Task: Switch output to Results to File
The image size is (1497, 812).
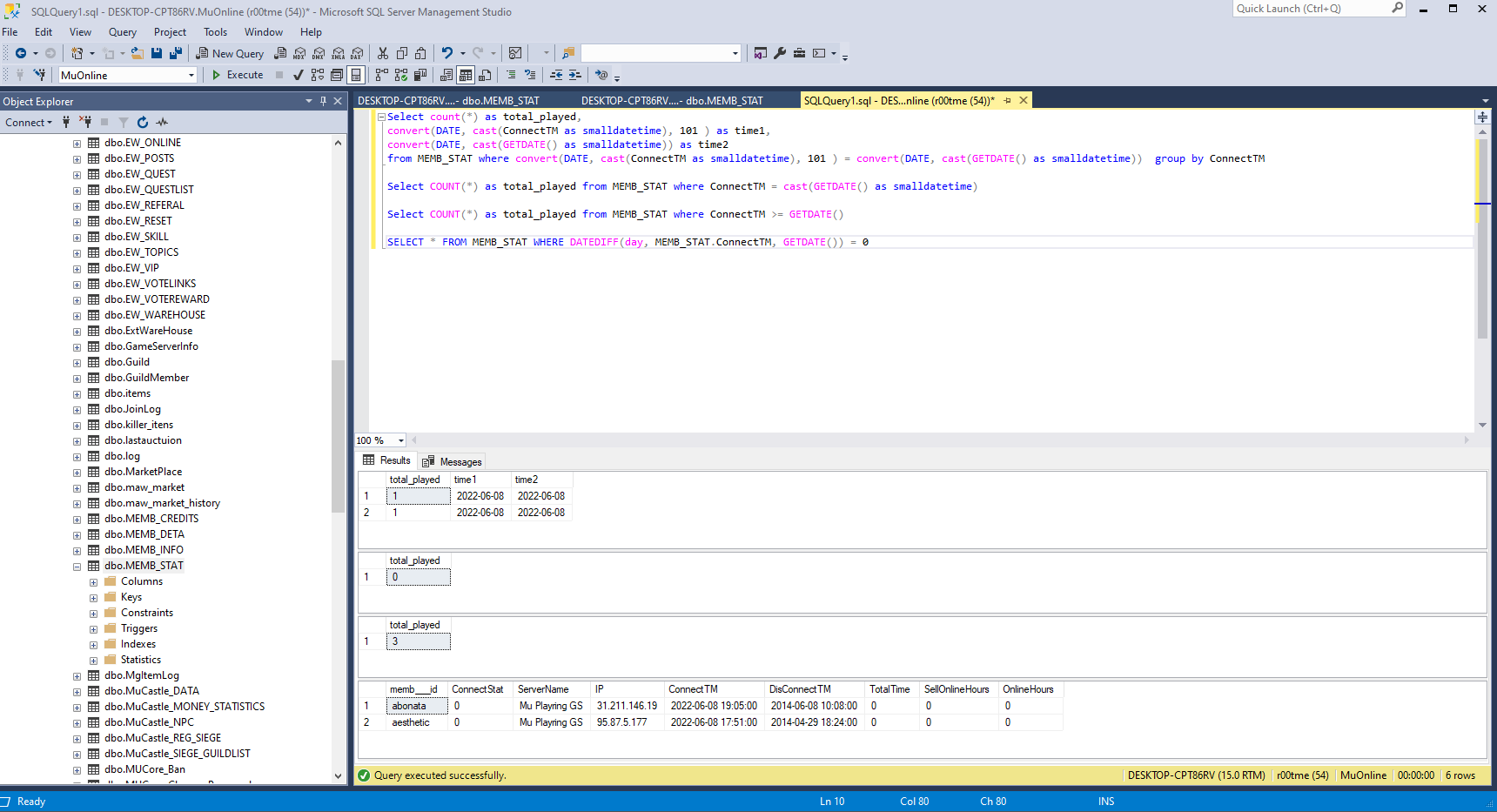Action: click(x=485, y=75)
